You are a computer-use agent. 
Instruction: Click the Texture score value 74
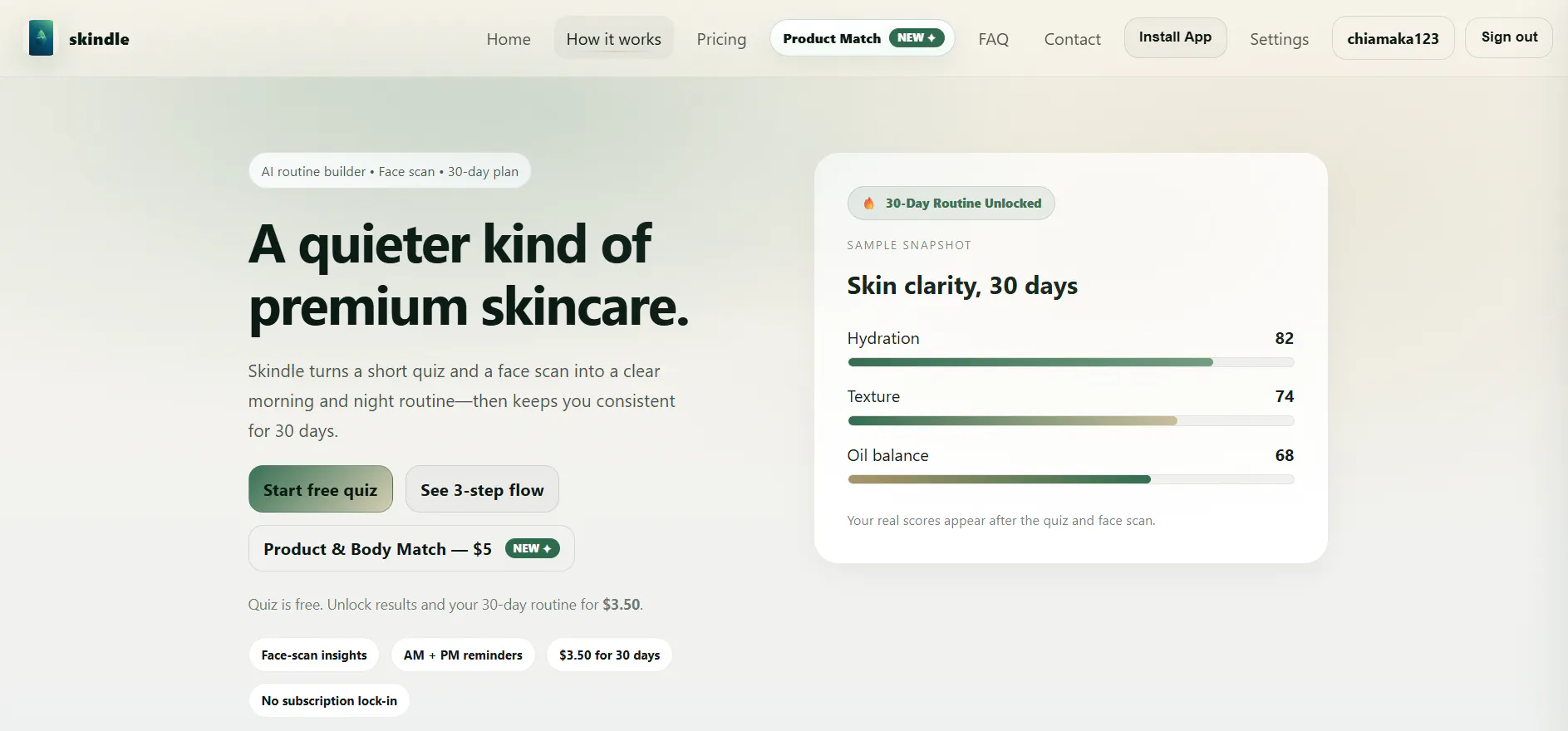1284,396
